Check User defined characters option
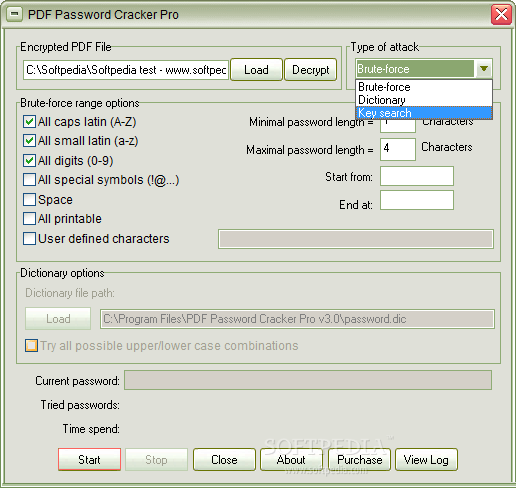This screenshot has width=516, height=488. point(29,239)
